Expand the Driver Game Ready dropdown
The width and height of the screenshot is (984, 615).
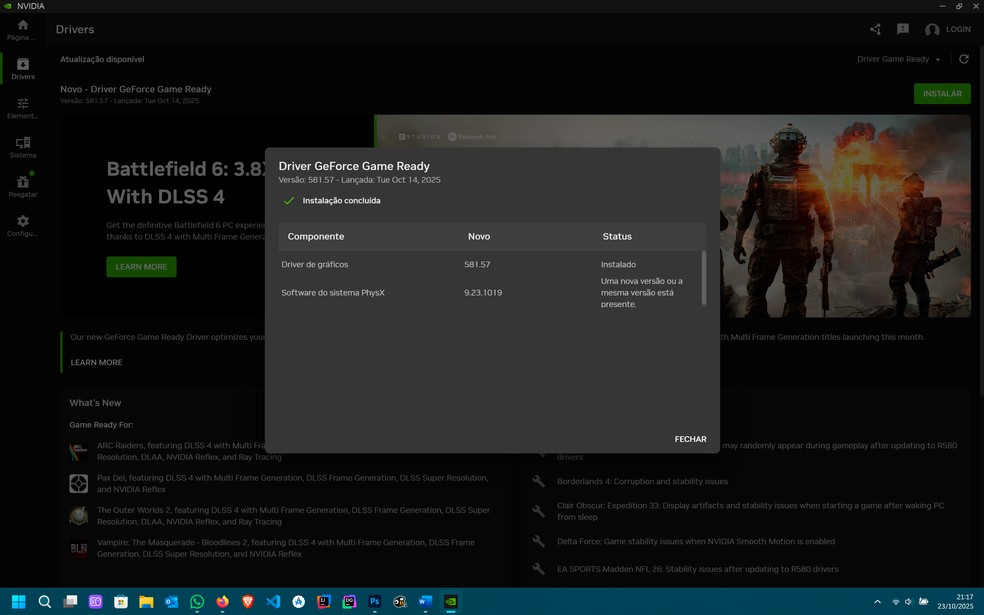(x=898, y=59)
